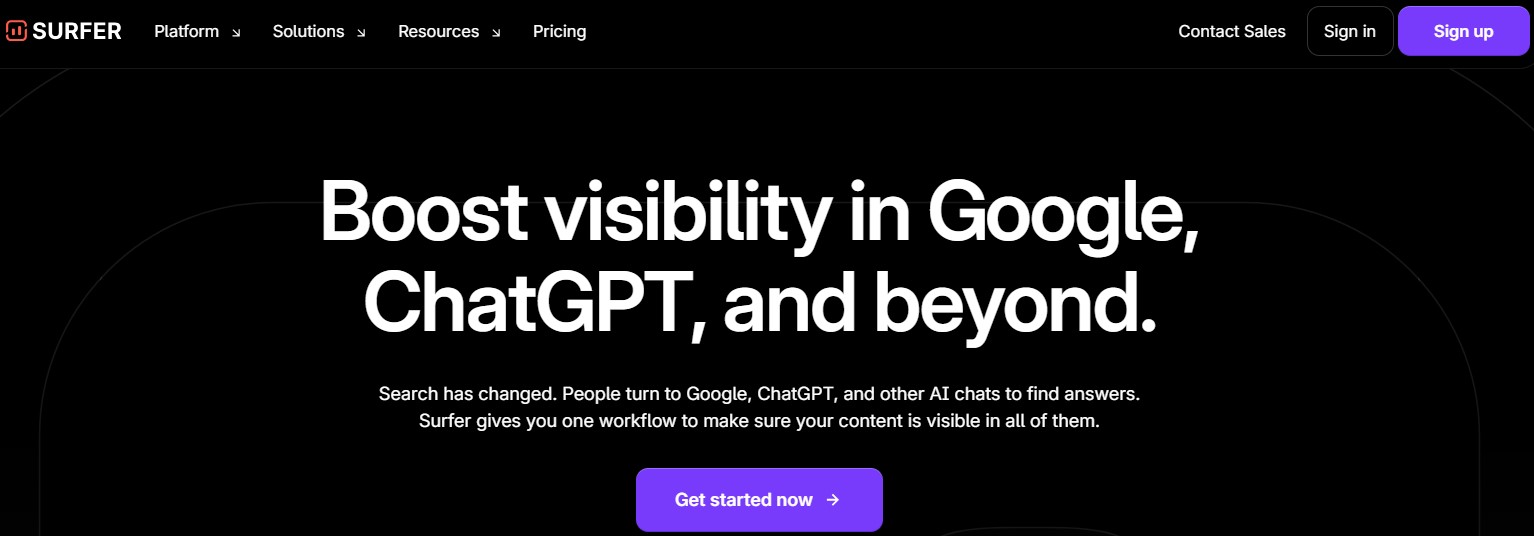The width and height of the screenshot is (1534, 536).
Task: Open the Contact Sales link
Action: (x=1231, y=31)
